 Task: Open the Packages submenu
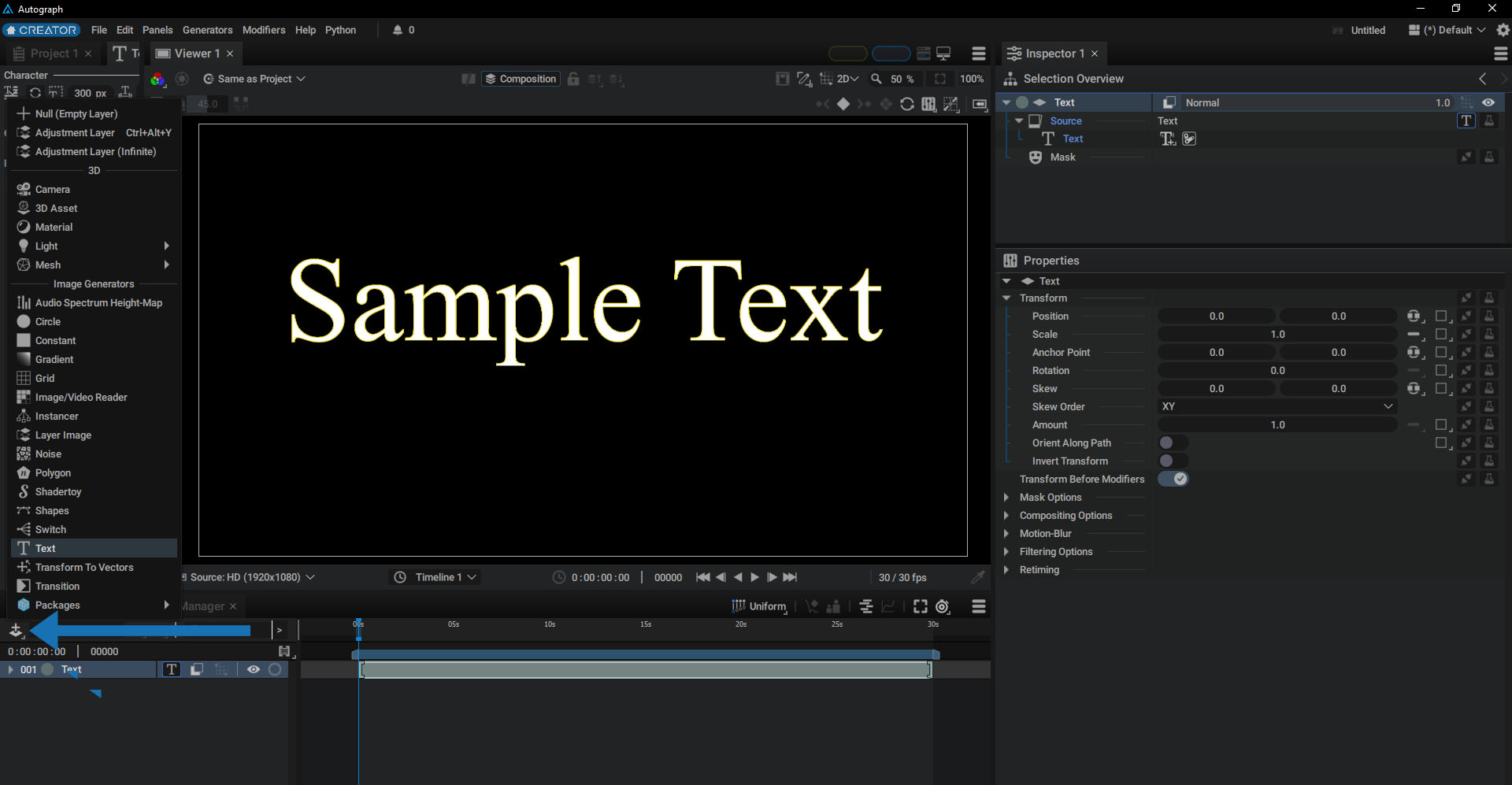(x=94, y=605)
